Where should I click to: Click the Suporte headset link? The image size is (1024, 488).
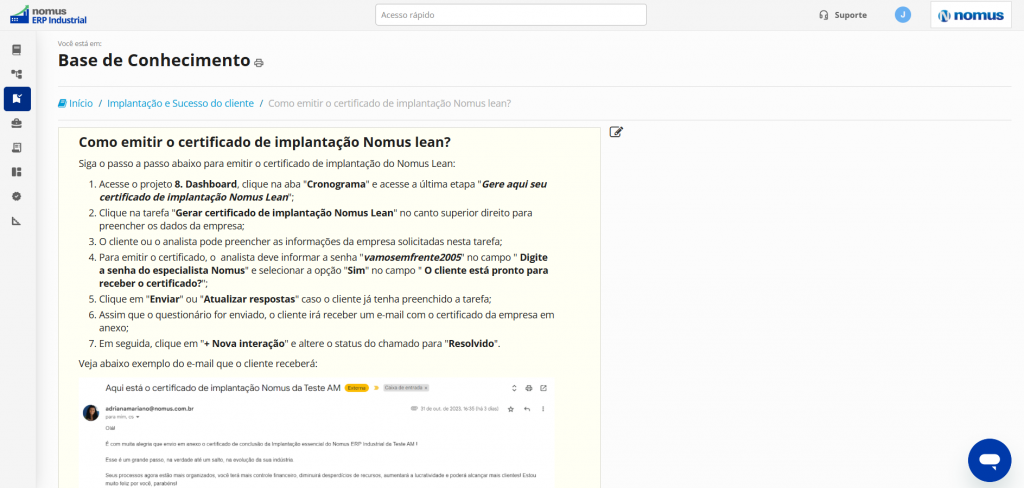(x=842, y=15)
